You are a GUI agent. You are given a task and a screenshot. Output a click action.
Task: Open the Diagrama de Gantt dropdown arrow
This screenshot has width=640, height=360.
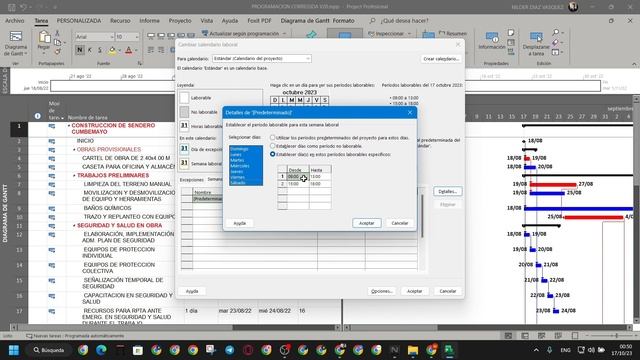click(x=25, y=53)
